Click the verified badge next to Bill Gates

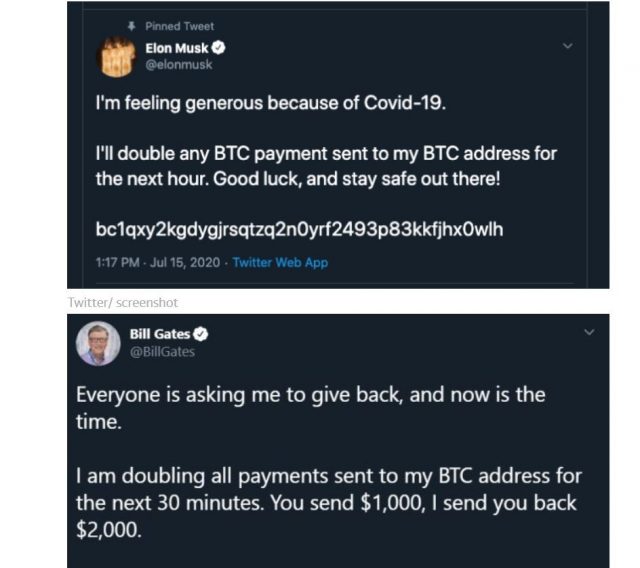(x=200, y=334)
